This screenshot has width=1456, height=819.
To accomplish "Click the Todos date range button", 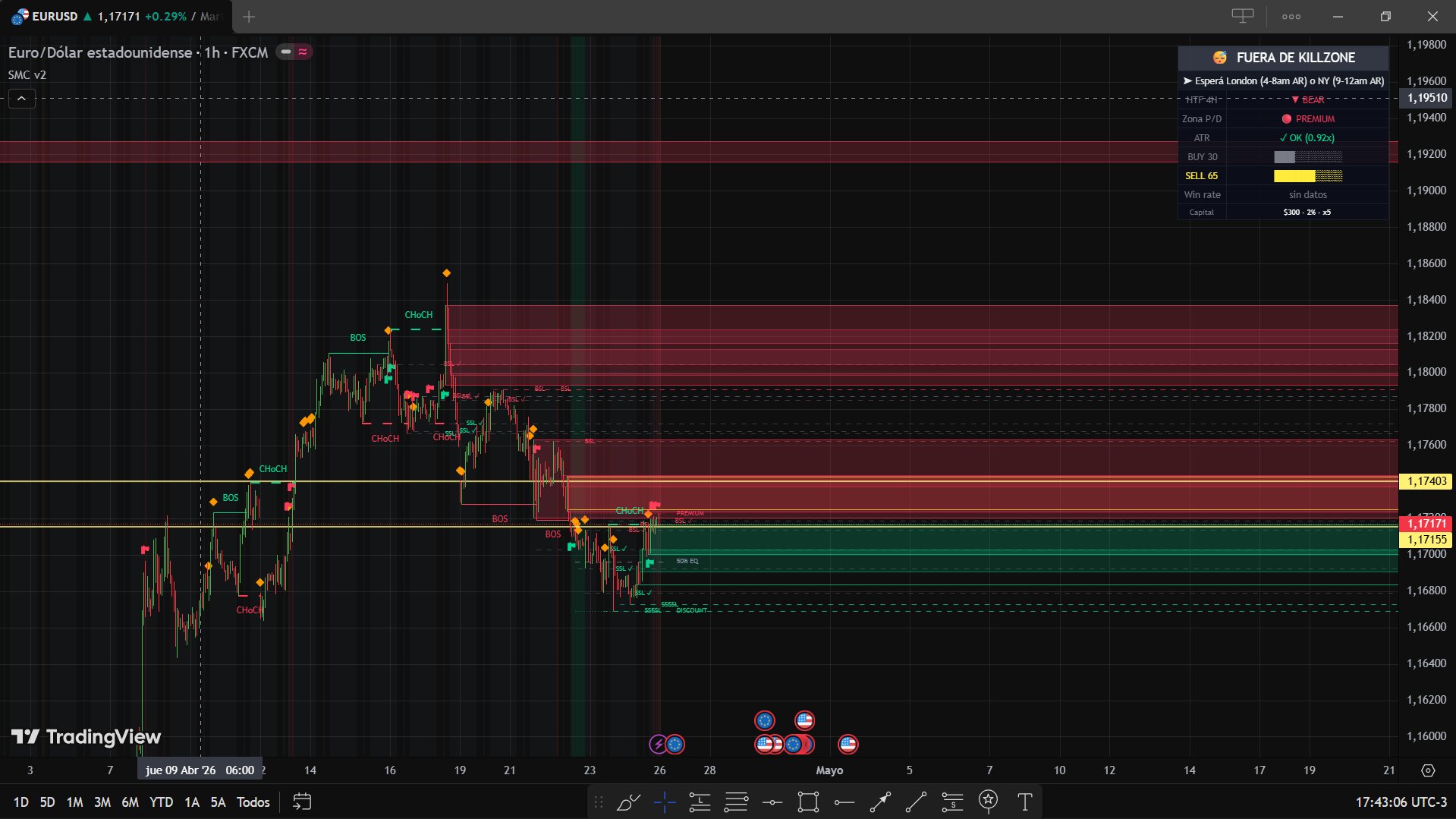I will coord(253,802).
